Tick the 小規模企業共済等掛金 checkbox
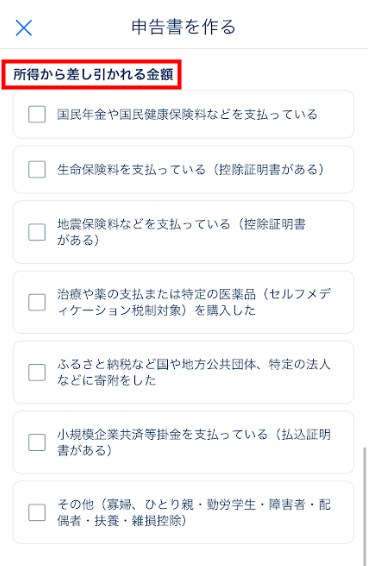This screenshot has height=566, width=368. pyautogui.click(x=37, y=442)
